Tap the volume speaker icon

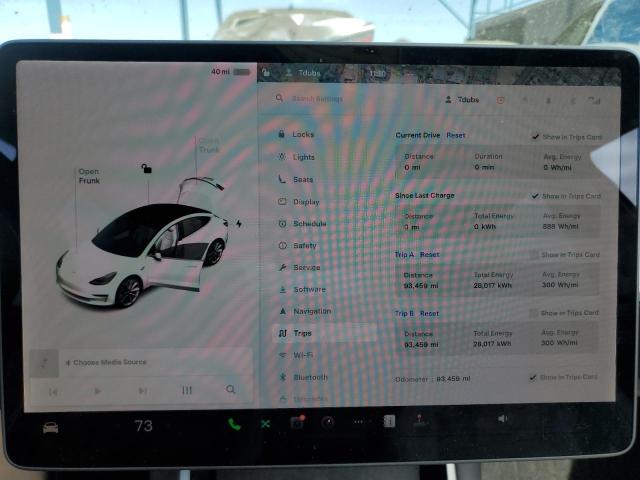click(x=502, y=418)
